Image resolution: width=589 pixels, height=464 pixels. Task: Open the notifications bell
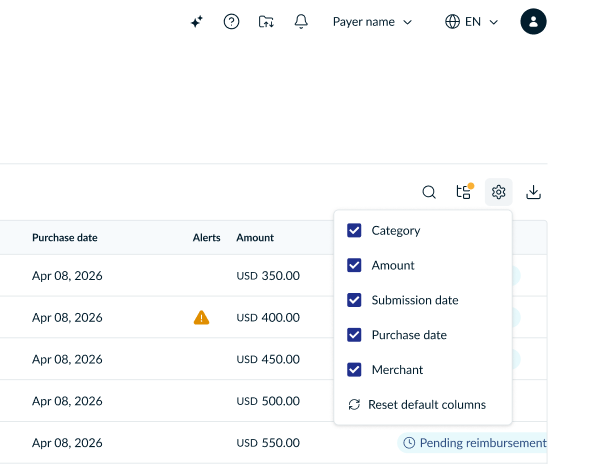301,22
